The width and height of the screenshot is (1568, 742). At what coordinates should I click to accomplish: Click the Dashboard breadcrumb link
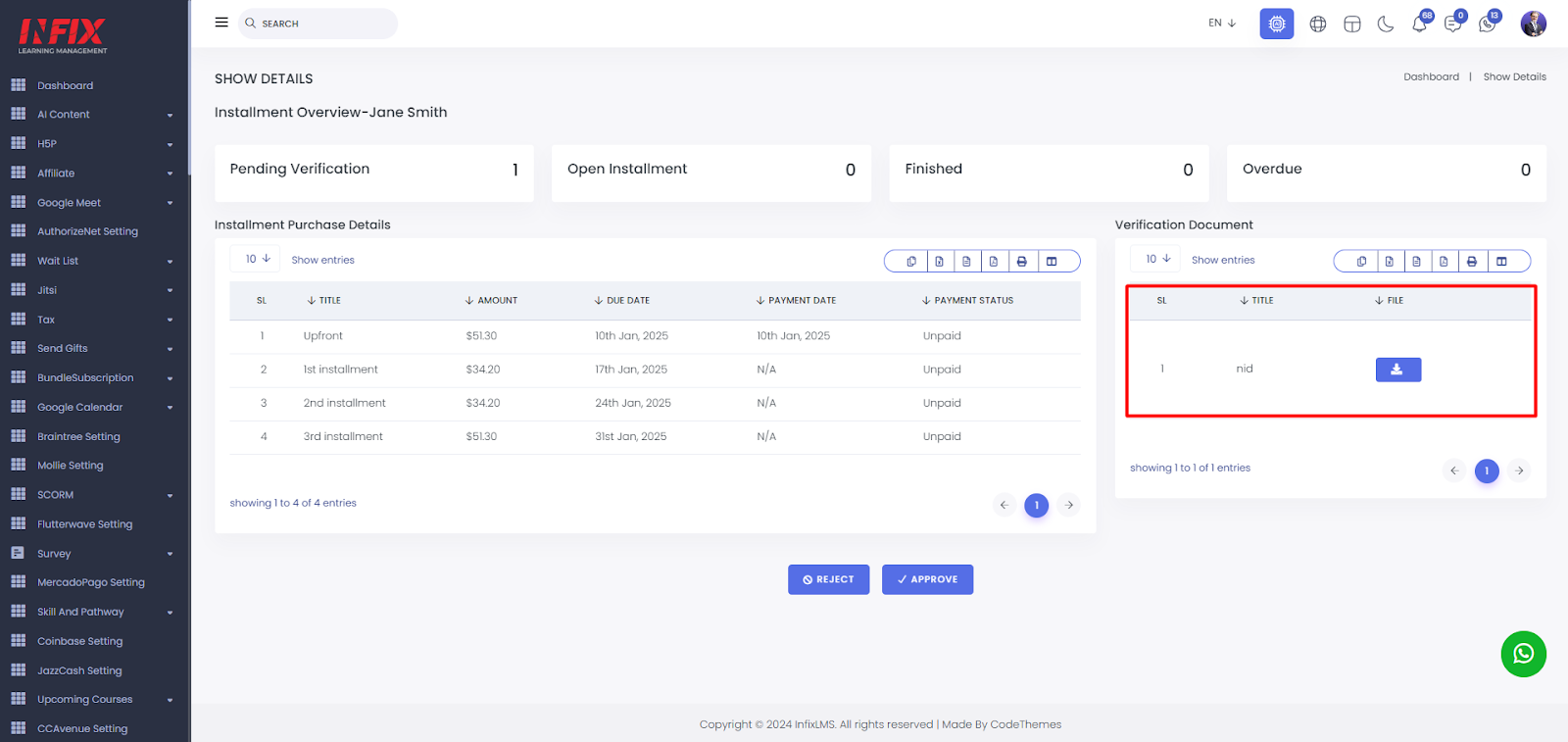[x=1431, y=76]
